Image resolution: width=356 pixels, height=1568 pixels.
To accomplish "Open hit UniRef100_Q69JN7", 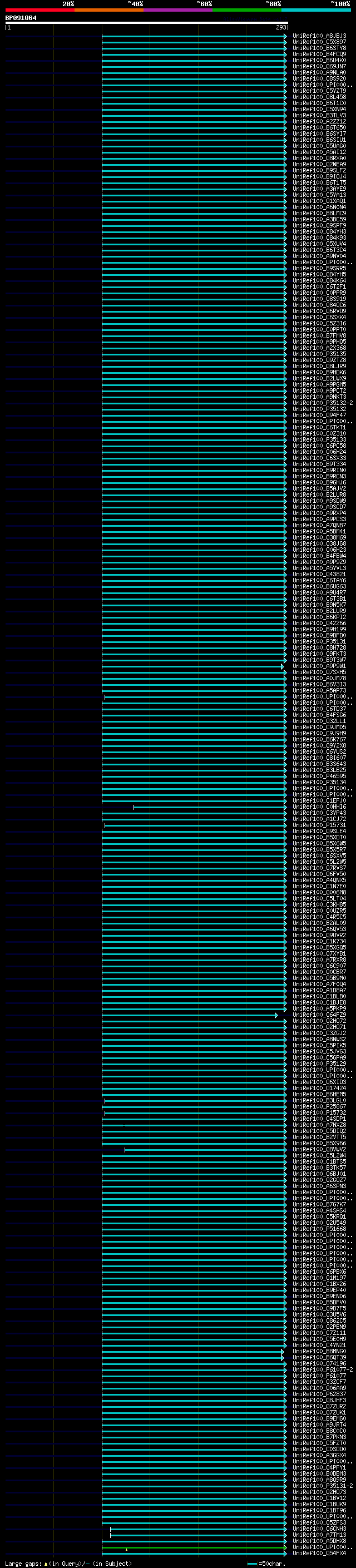I will [x=319, y=66].
